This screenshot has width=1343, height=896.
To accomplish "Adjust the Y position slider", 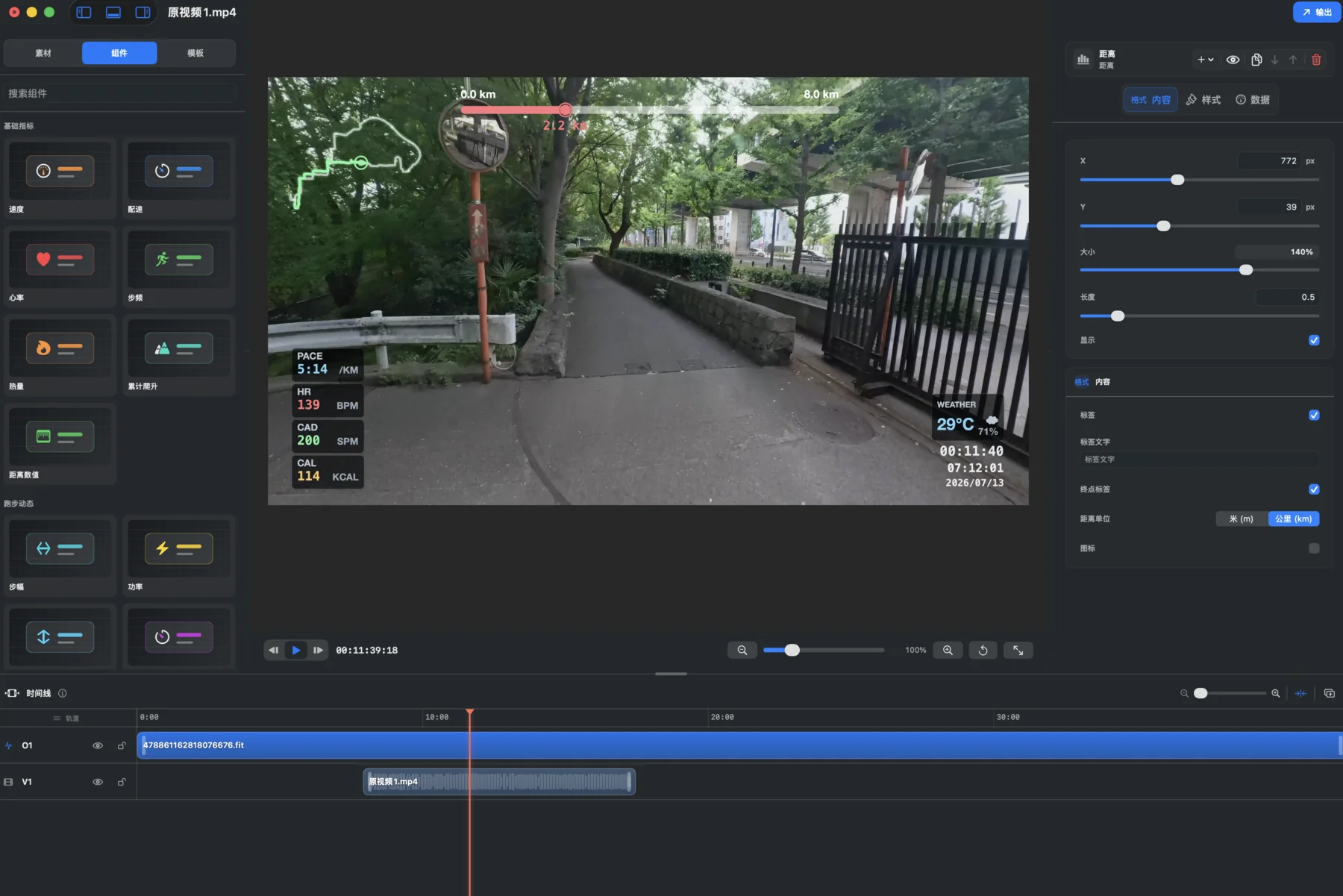I will point(1163,226).
